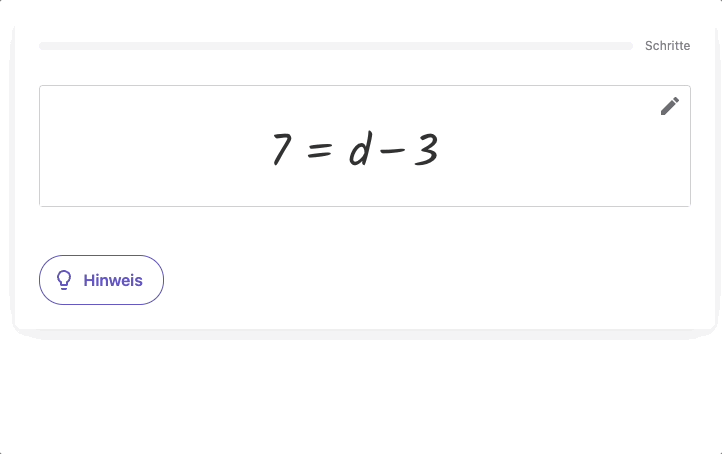Click the word Hinweis text
The width and height of the screenshot is (722, 454).
(x=113, y=280)
